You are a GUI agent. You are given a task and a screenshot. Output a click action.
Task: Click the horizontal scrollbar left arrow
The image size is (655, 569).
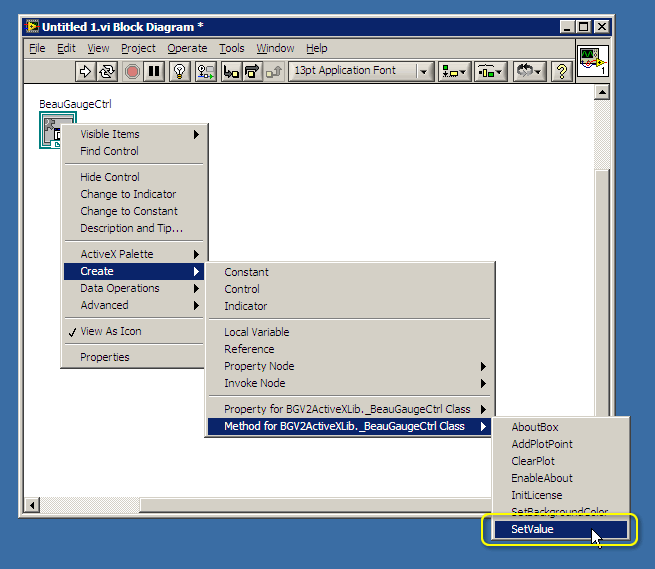[32, 505]
